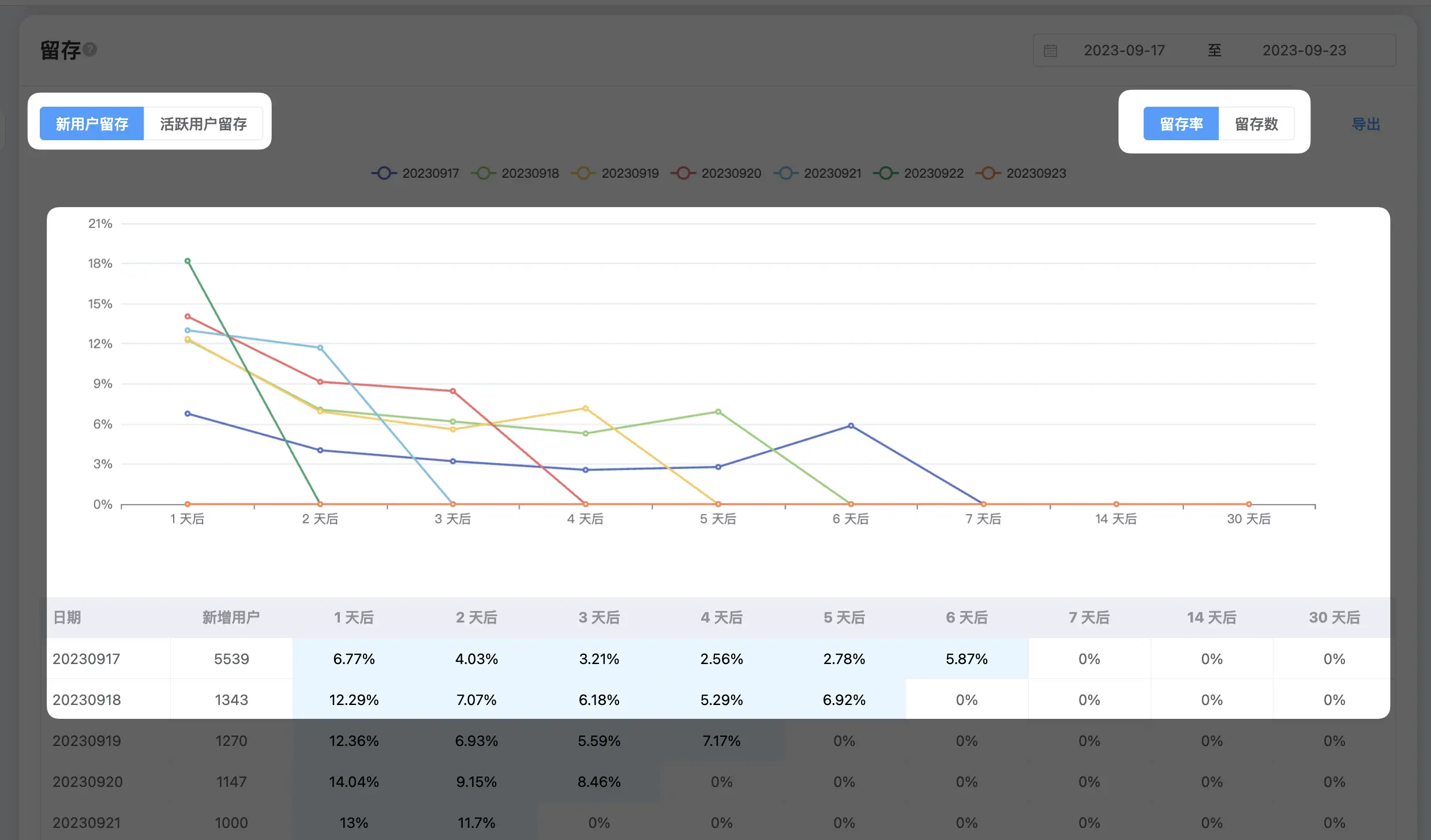This screenshot has width=1431, height=840.
Task: Click the 6.92% retention cell
Action: (844, 700)
